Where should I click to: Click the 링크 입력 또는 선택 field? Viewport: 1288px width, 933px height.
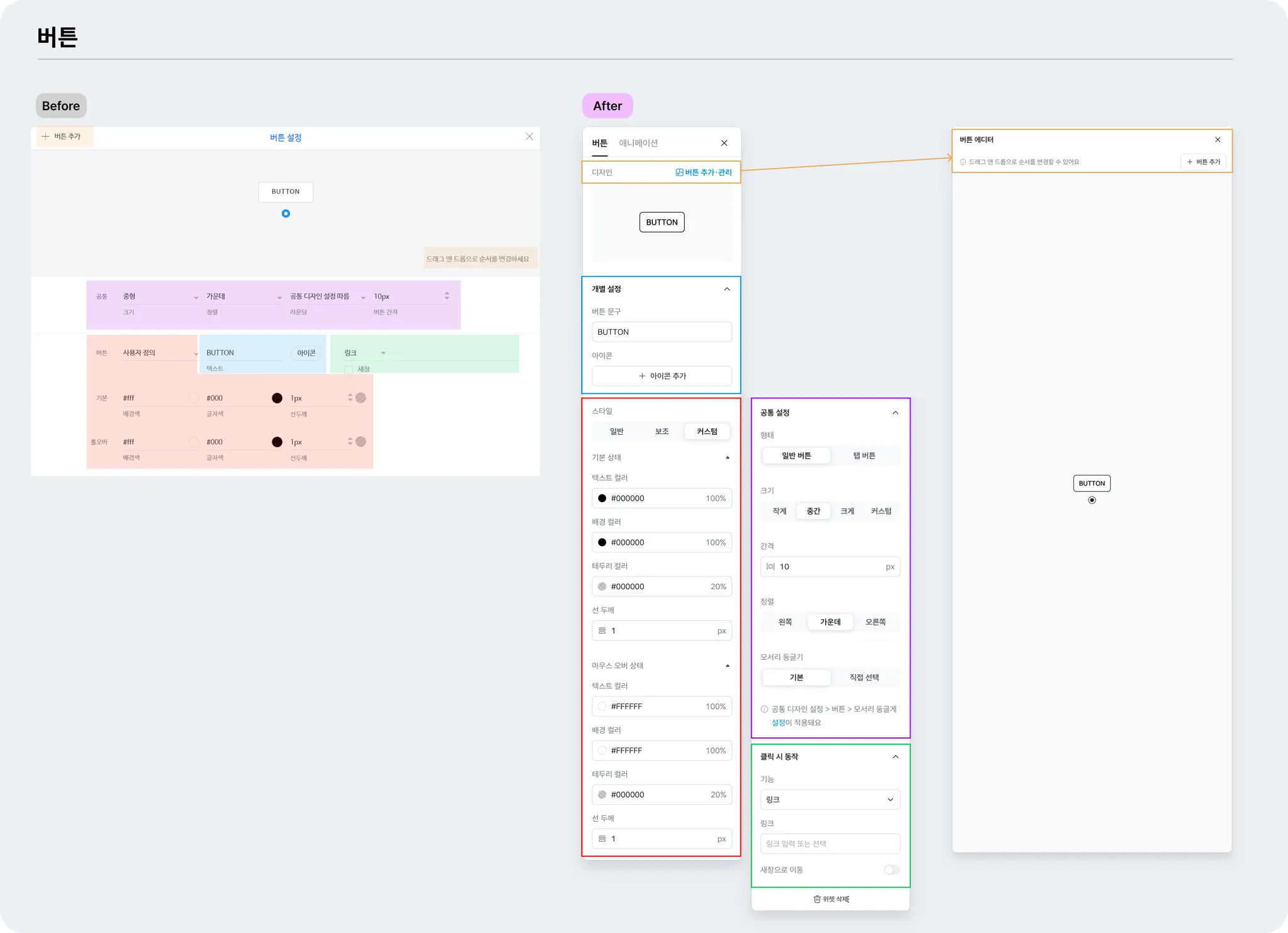point(830,844)
